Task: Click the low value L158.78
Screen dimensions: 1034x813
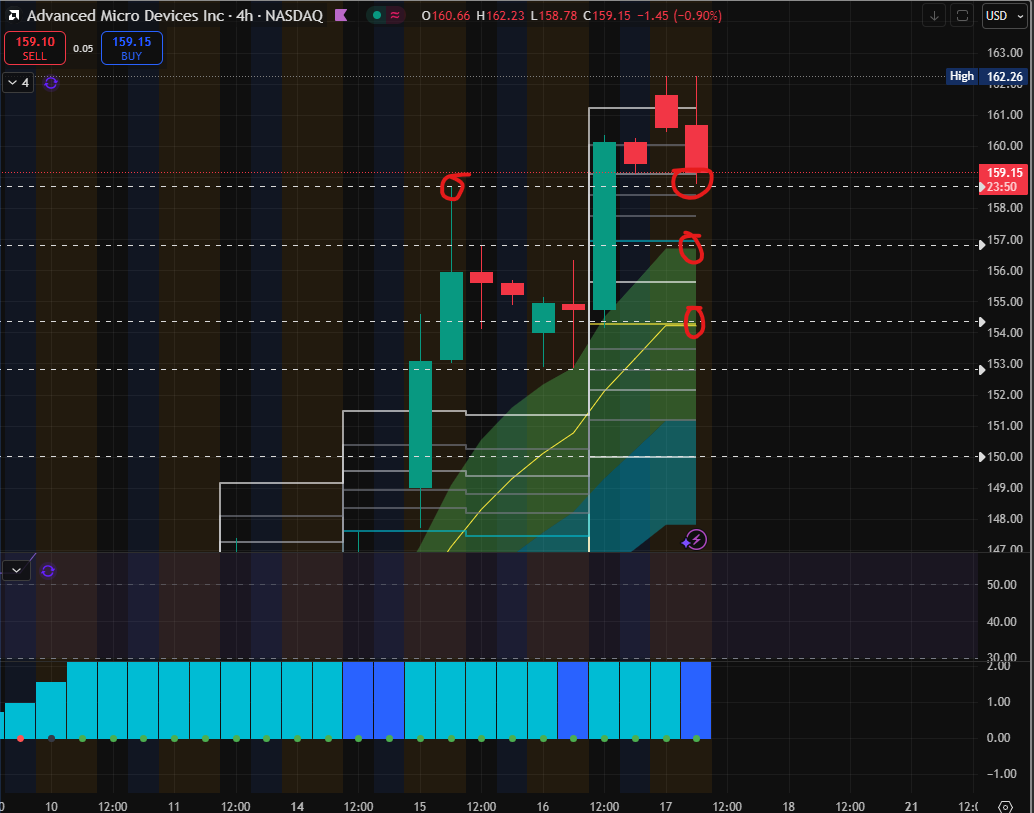Action: [x=554, y=15]
